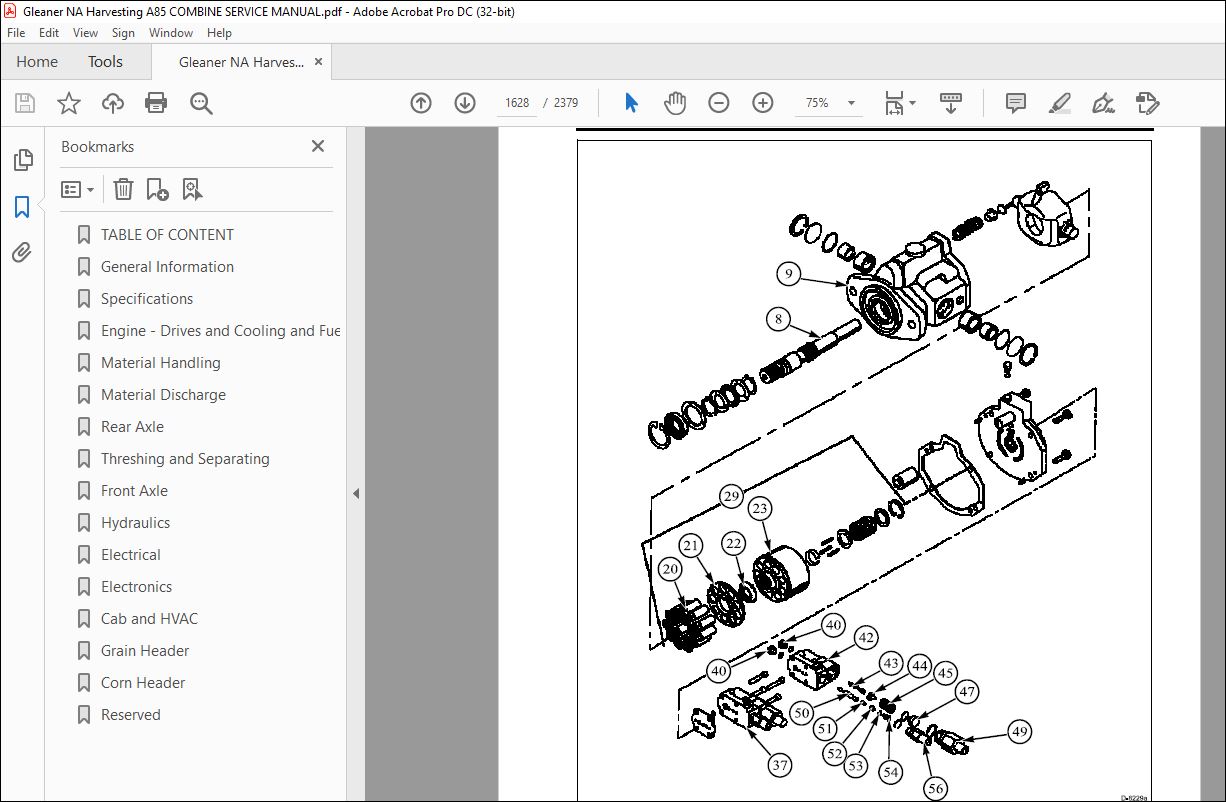Activate the selection arrow tool
1226x802 pixels.
click(x=631, y=103)
